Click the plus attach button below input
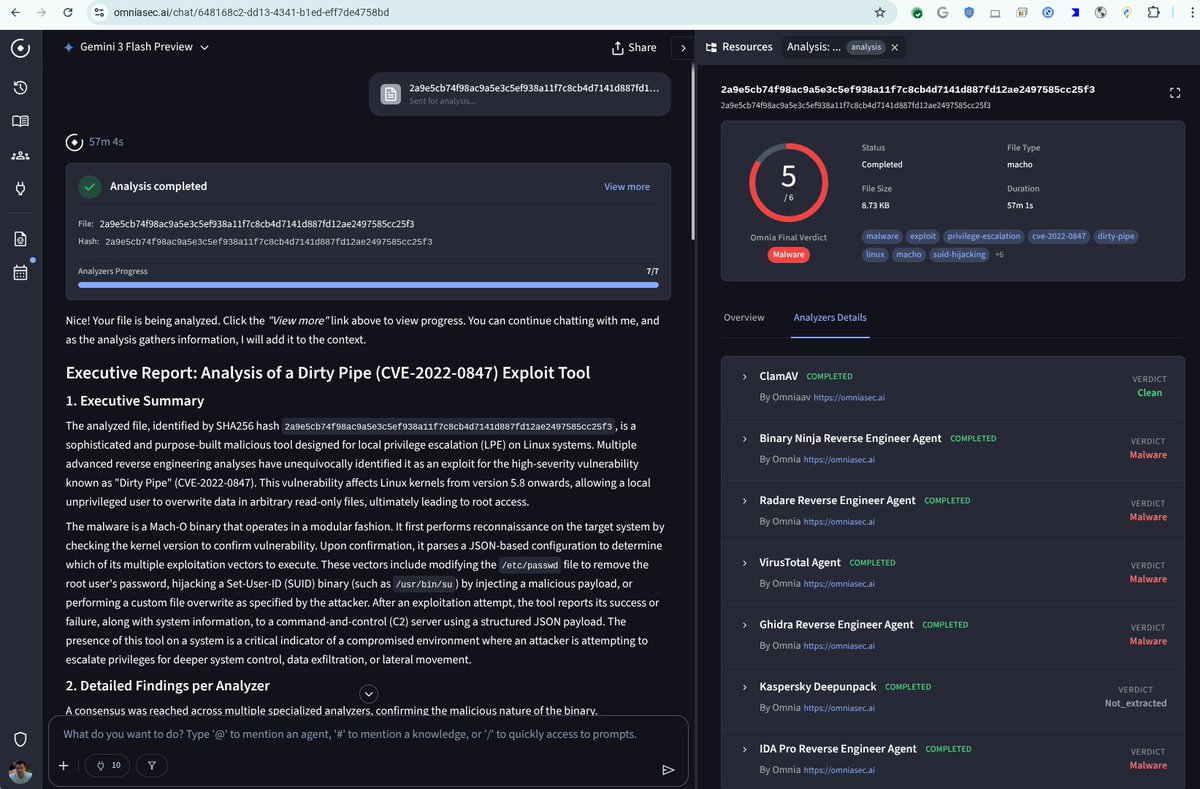This screenshot has height=789, width=1200. pyautogui.click(x=63, y=766)
